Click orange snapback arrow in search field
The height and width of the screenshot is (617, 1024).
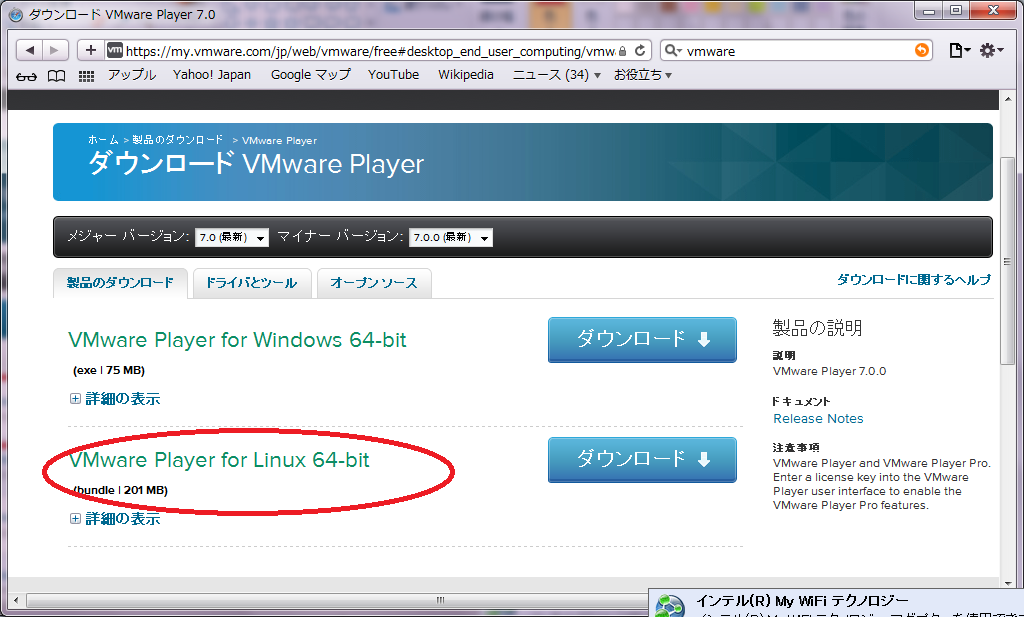pyautogui.click(x=921, y=50)
